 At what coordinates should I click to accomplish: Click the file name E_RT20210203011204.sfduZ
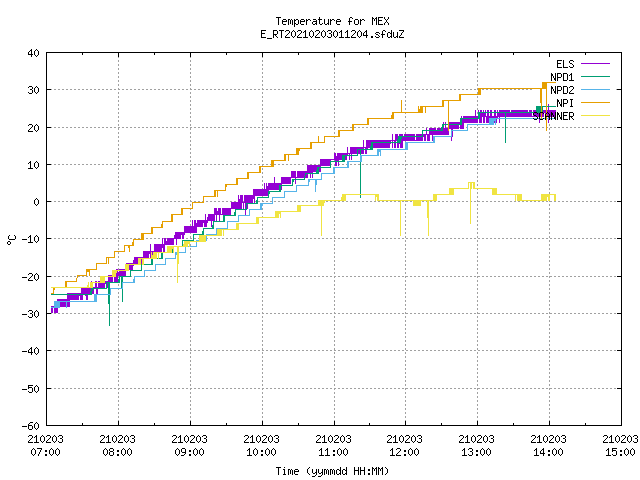[332, 34]
